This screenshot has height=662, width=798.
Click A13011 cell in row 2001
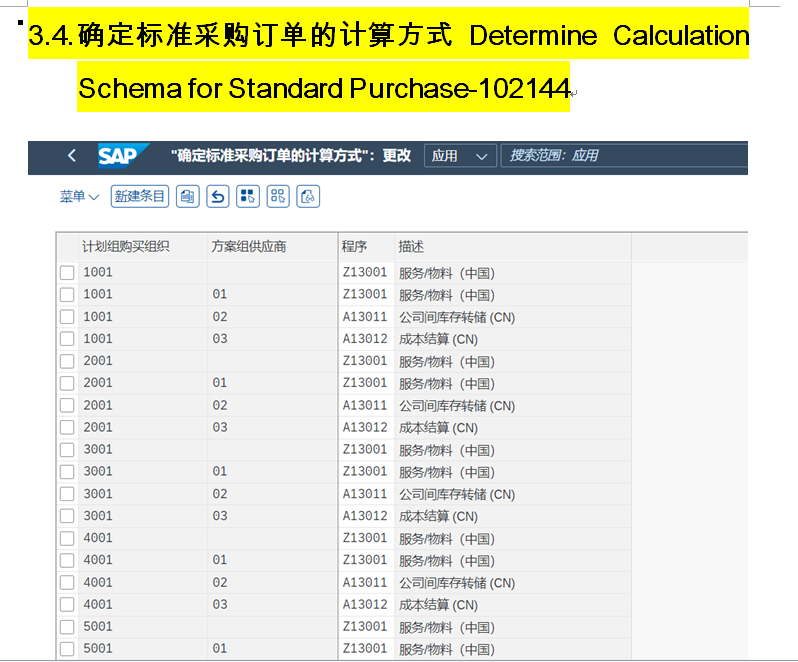(x=364, y=406)
